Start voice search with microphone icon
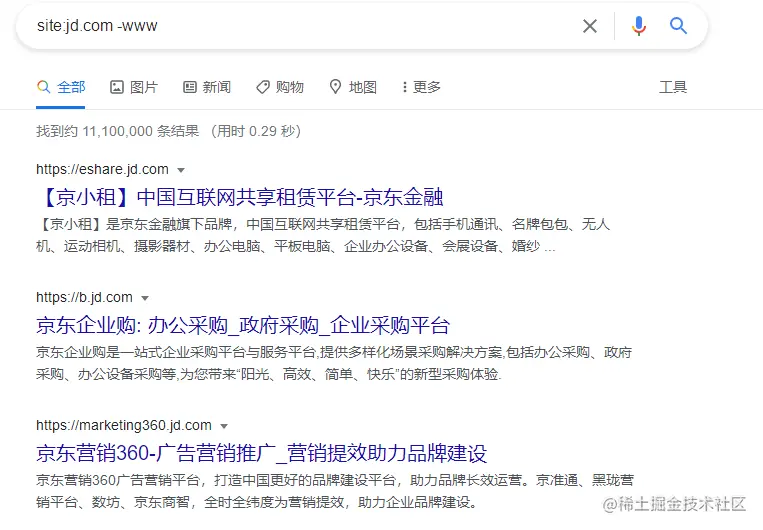The height and width of the screenshot is (530, 763). pos(639,26)
